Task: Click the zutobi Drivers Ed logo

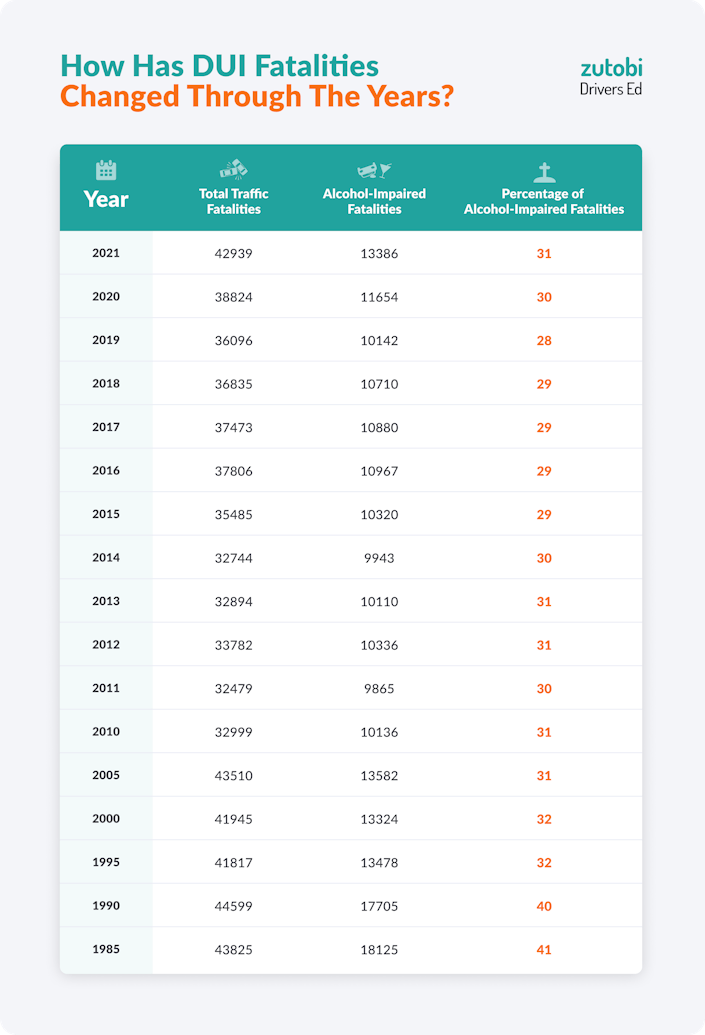Action: pyautogui.click(x=611, y=77)
